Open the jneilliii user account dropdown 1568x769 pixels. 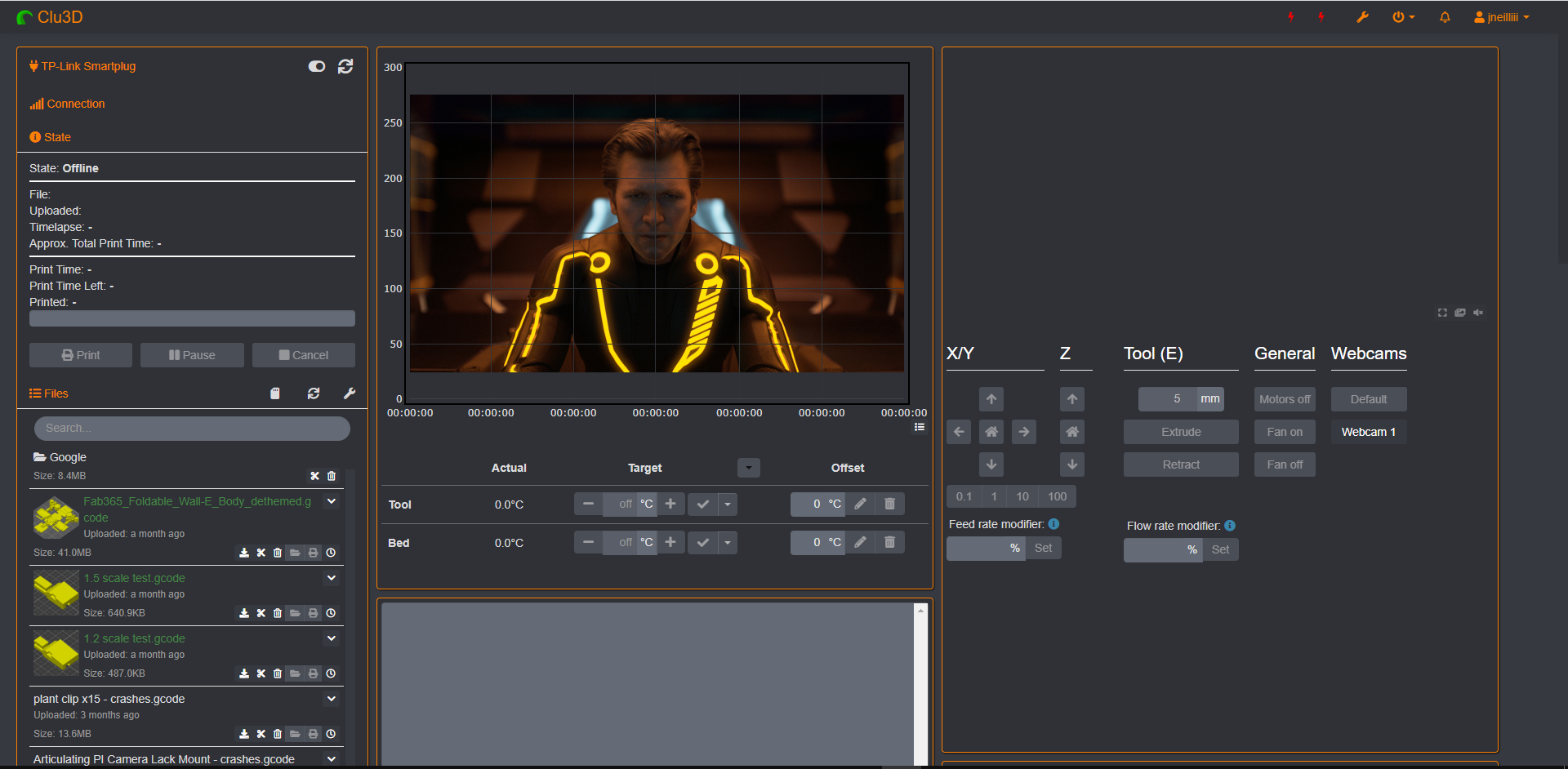tap(1501, 16)
